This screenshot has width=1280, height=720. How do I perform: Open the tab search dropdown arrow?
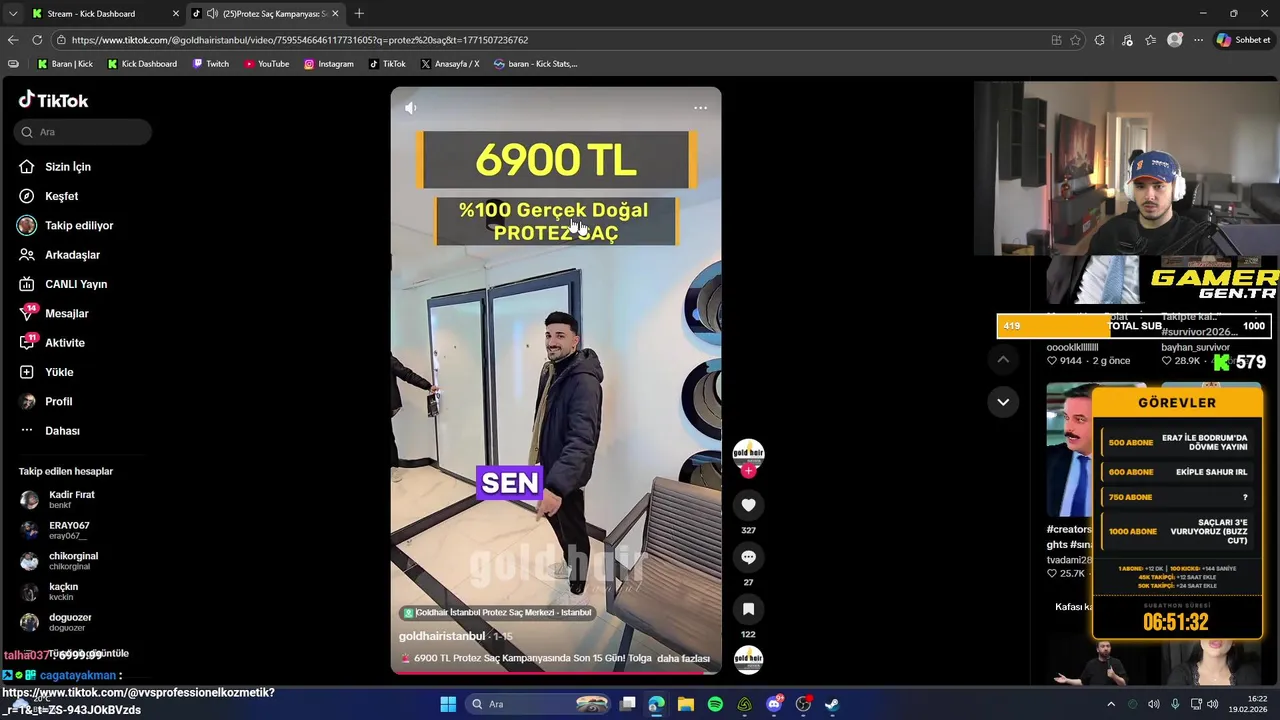(13, 14)
